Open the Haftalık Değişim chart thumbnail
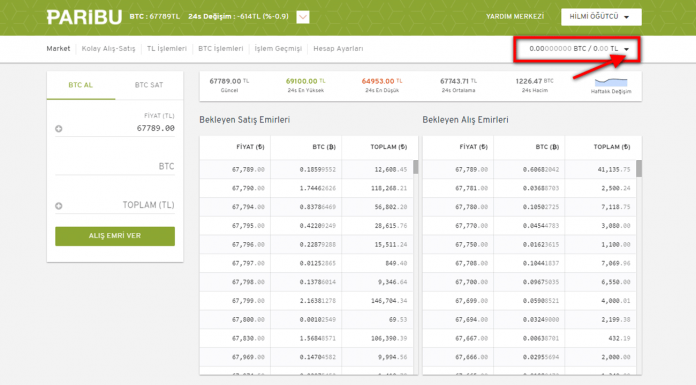This screenshot has height=385, width=696. [x=611, y=85]
